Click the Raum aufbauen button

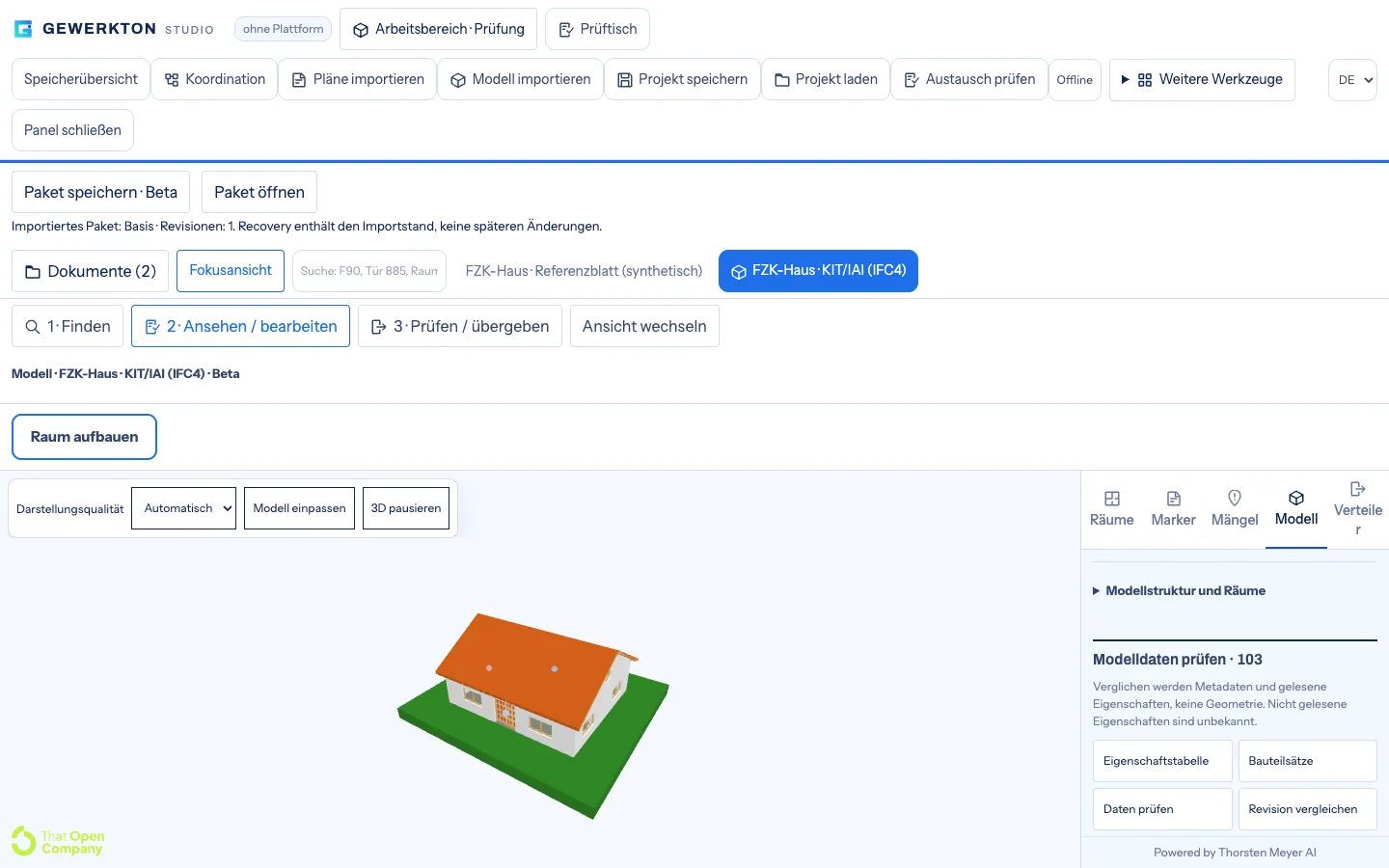click(84, 437)
